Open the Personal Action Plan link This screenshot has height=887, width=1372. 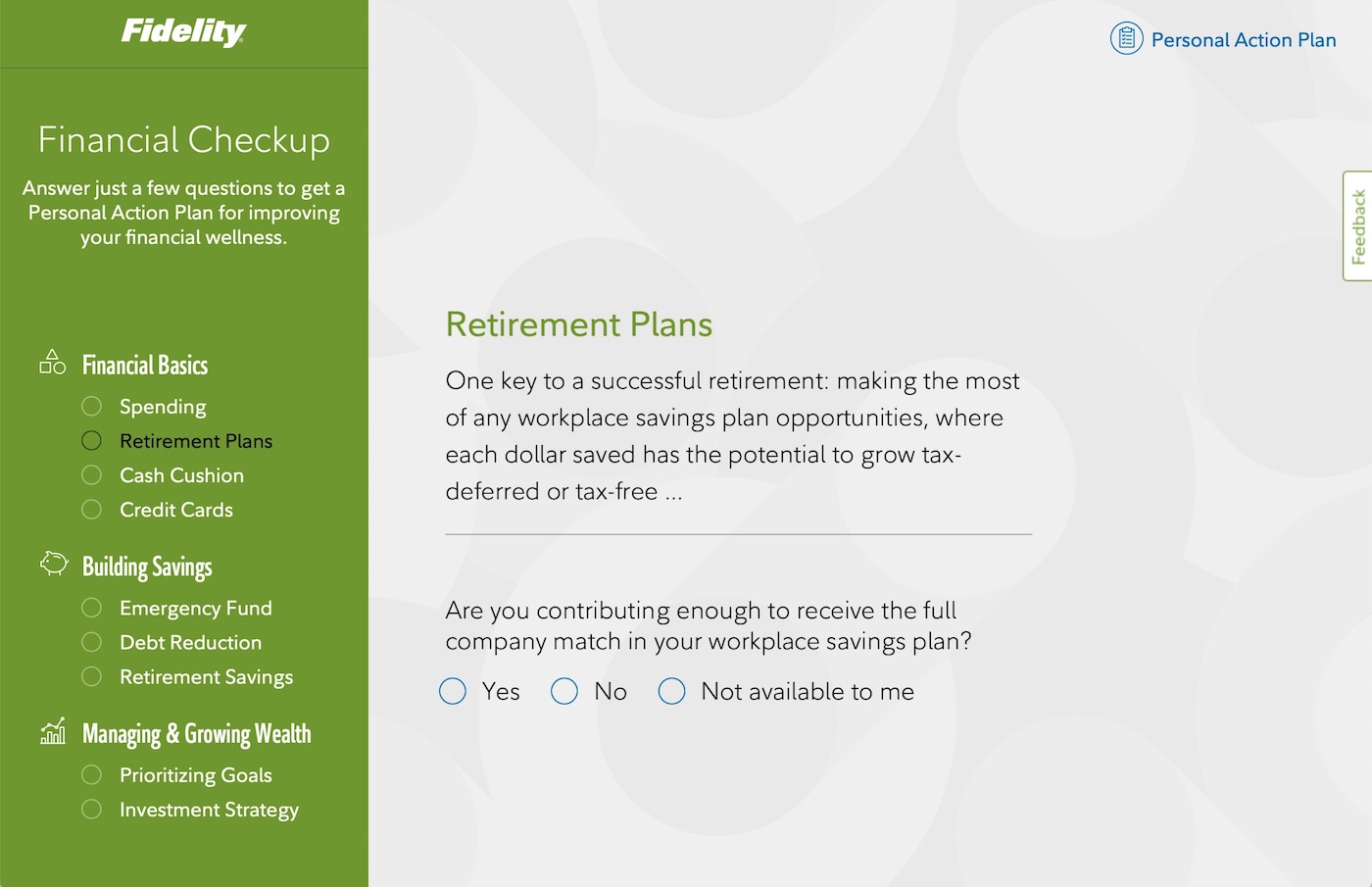pos(1244,40)
